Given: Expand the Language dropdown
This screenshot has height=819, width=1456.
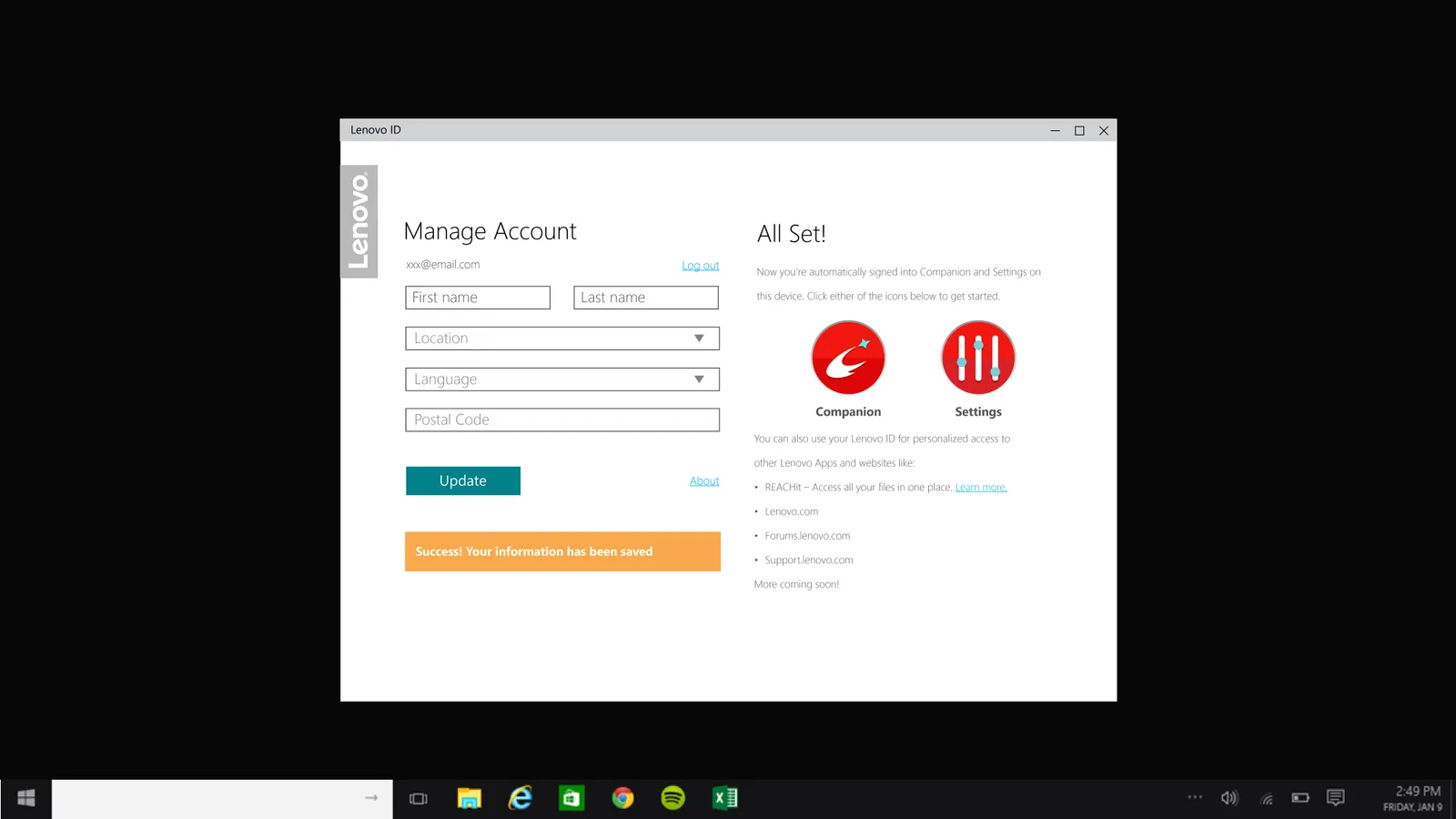Looking at the screenshot, I should (x=562, y=379).
